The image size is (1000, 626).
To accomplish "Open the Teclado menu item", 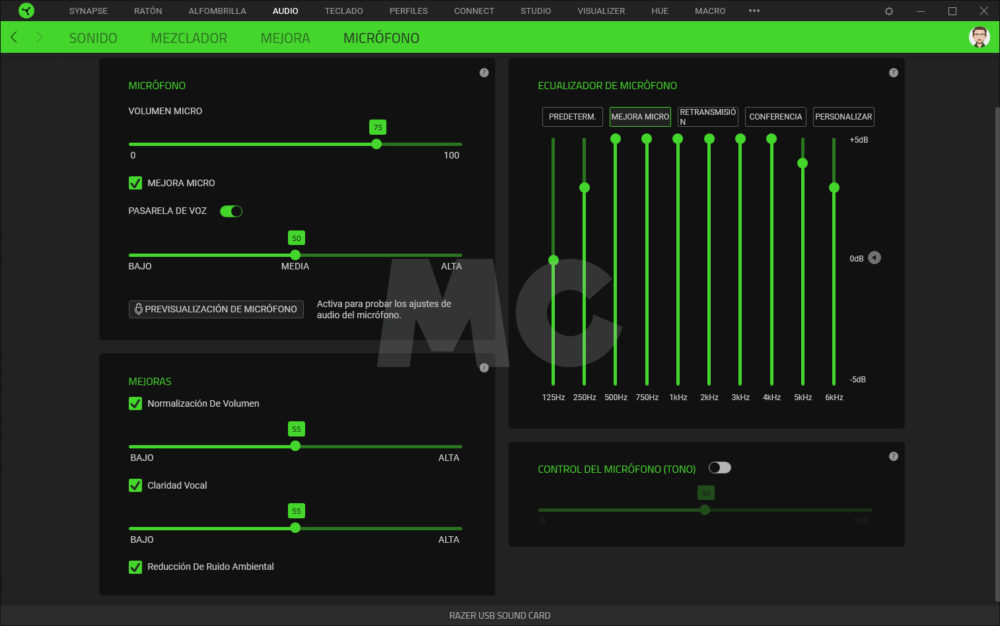I will point(343,11).
